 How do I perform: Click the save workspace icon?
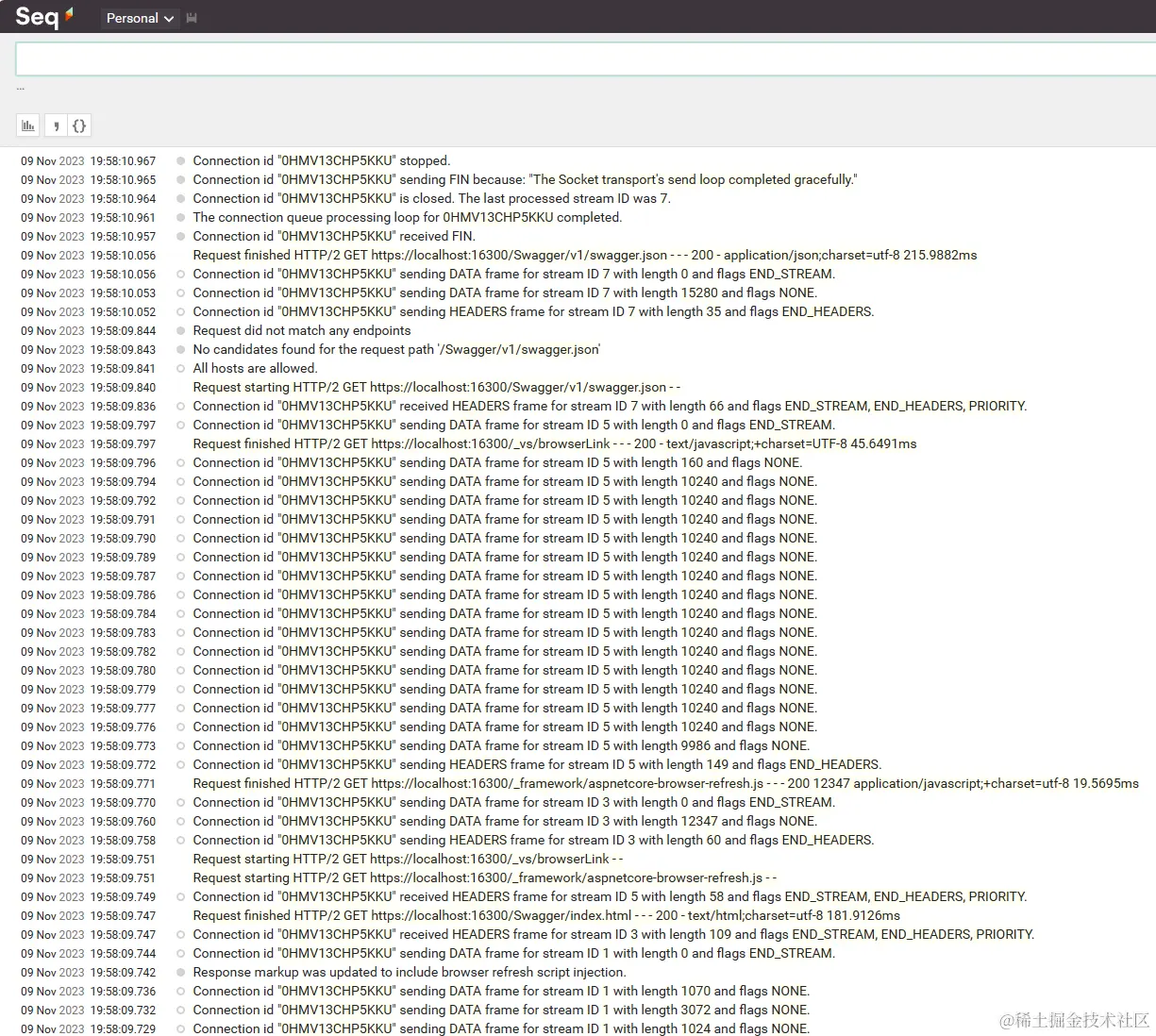pyautogui.click(x=192, y=18)
